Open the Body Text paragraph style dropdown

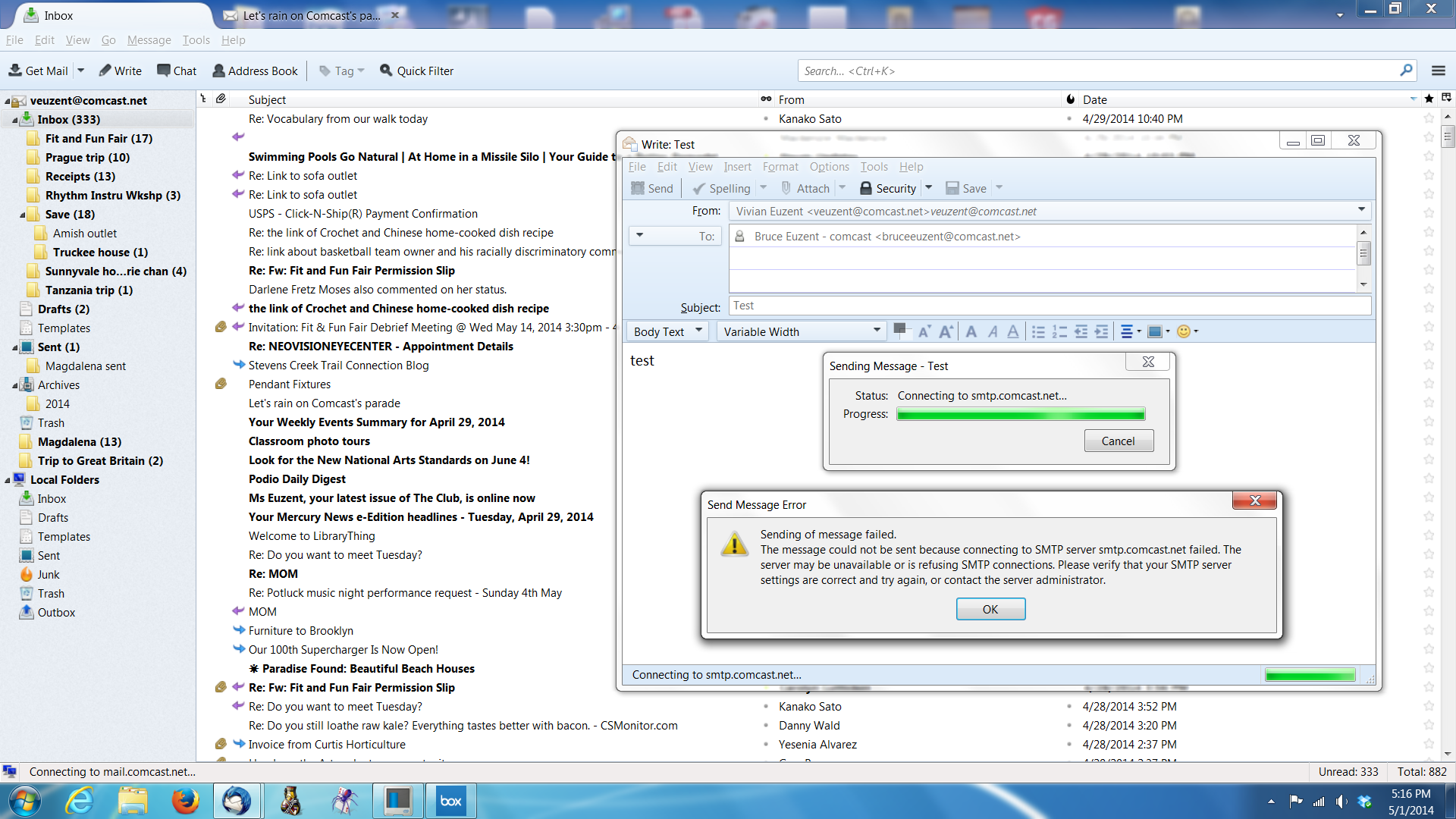668,331
